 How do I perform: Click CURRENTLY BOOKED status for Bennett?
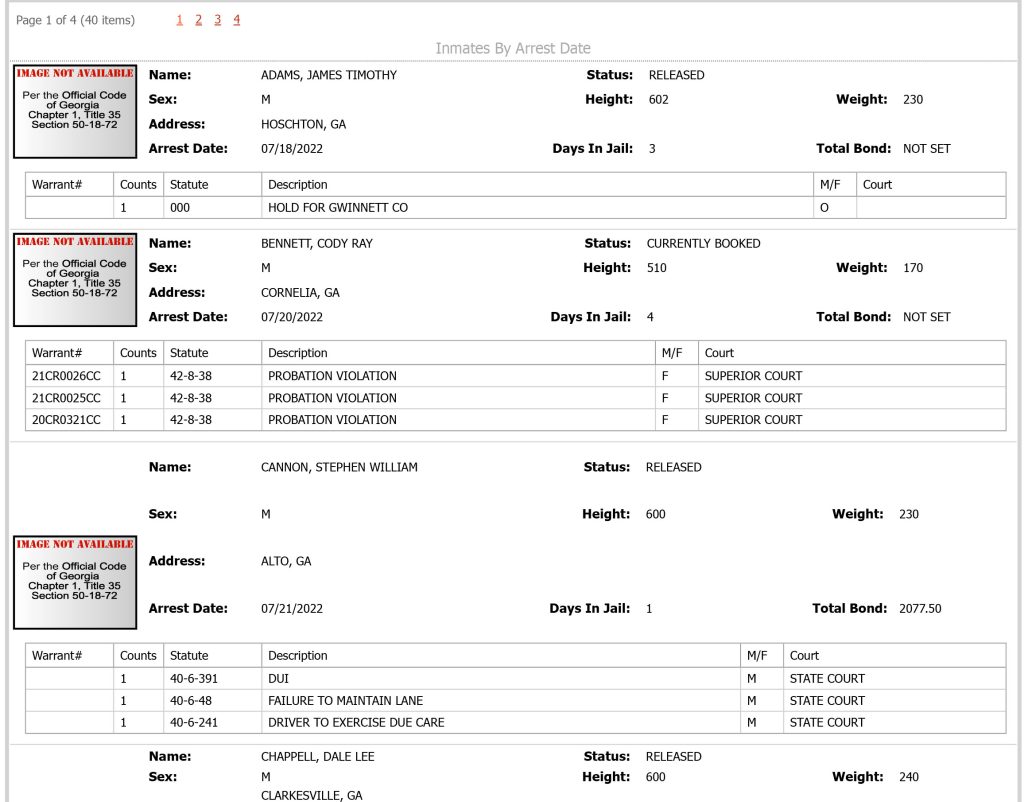(703, 244)
